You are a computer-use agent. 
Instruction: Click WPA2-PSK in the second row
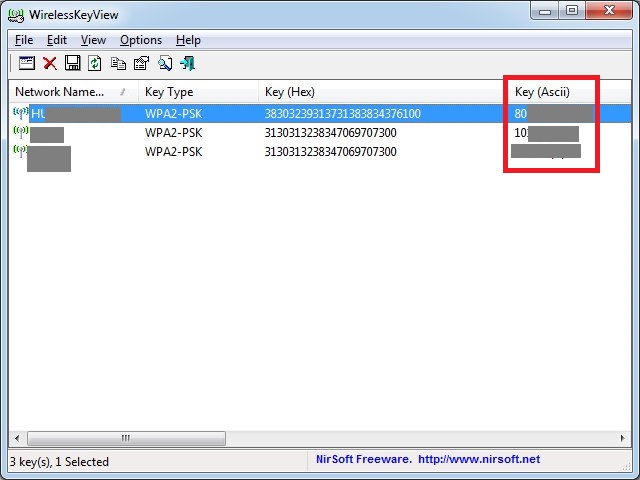(x=173, y=133)
